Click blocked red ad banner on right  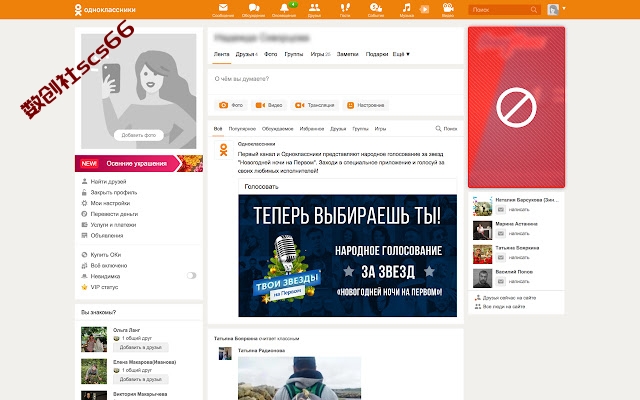(516, 107)
